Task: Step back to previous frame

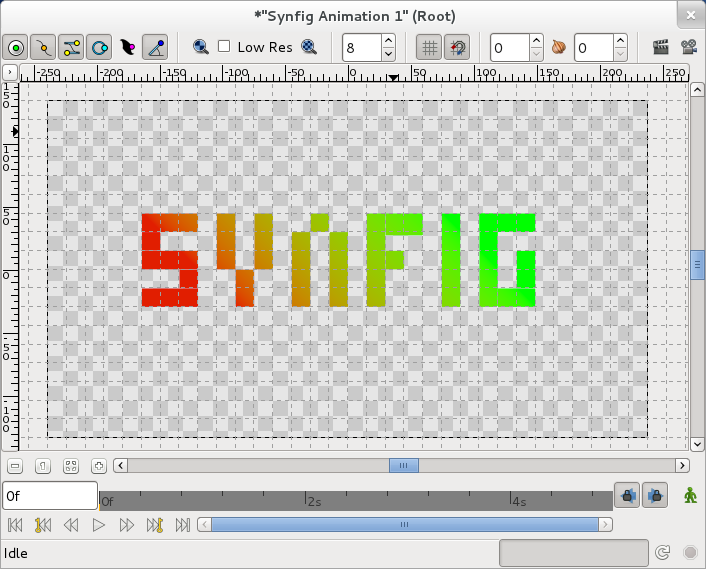Action: point(71,525)
